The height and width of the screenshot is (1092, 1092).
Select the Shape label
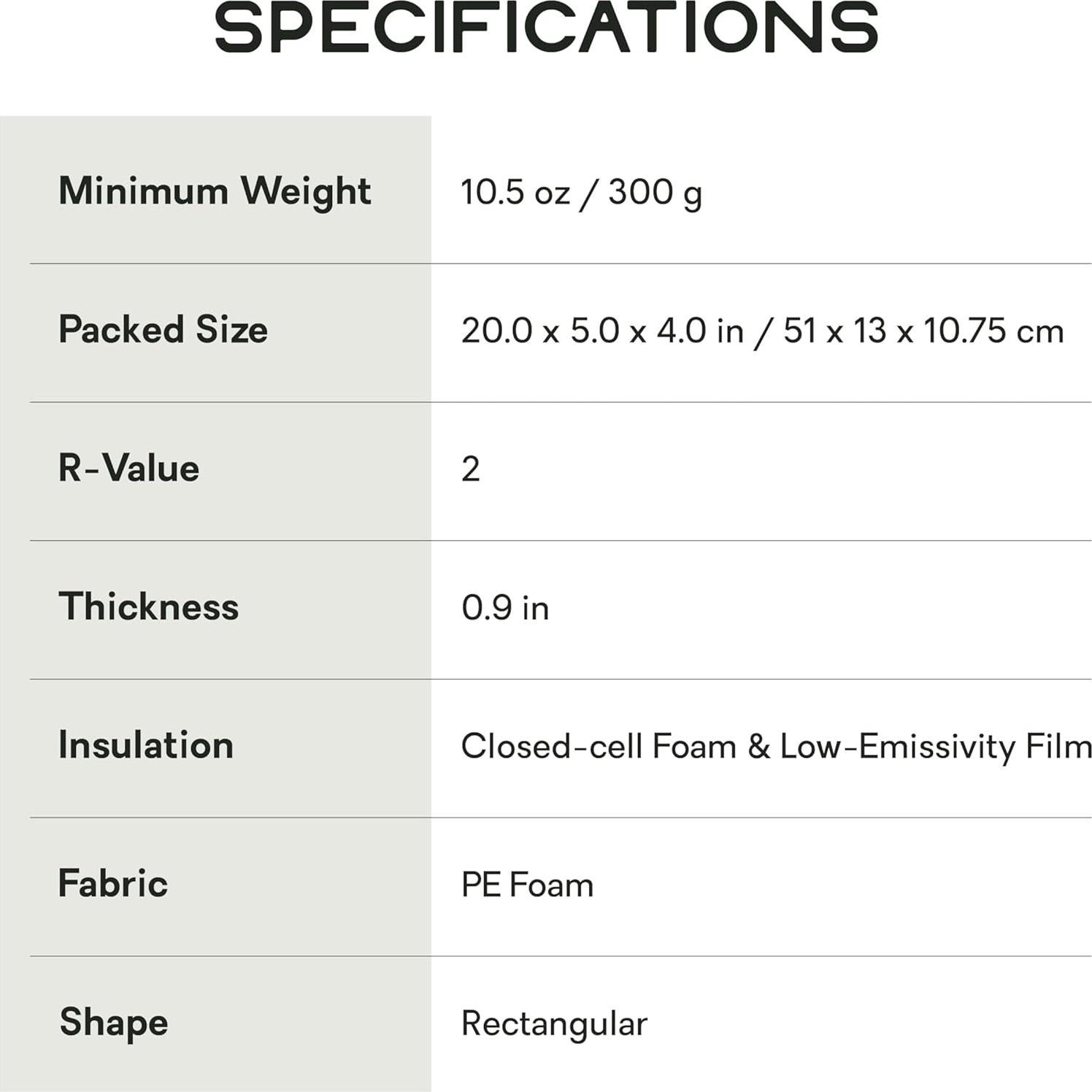114,1022
